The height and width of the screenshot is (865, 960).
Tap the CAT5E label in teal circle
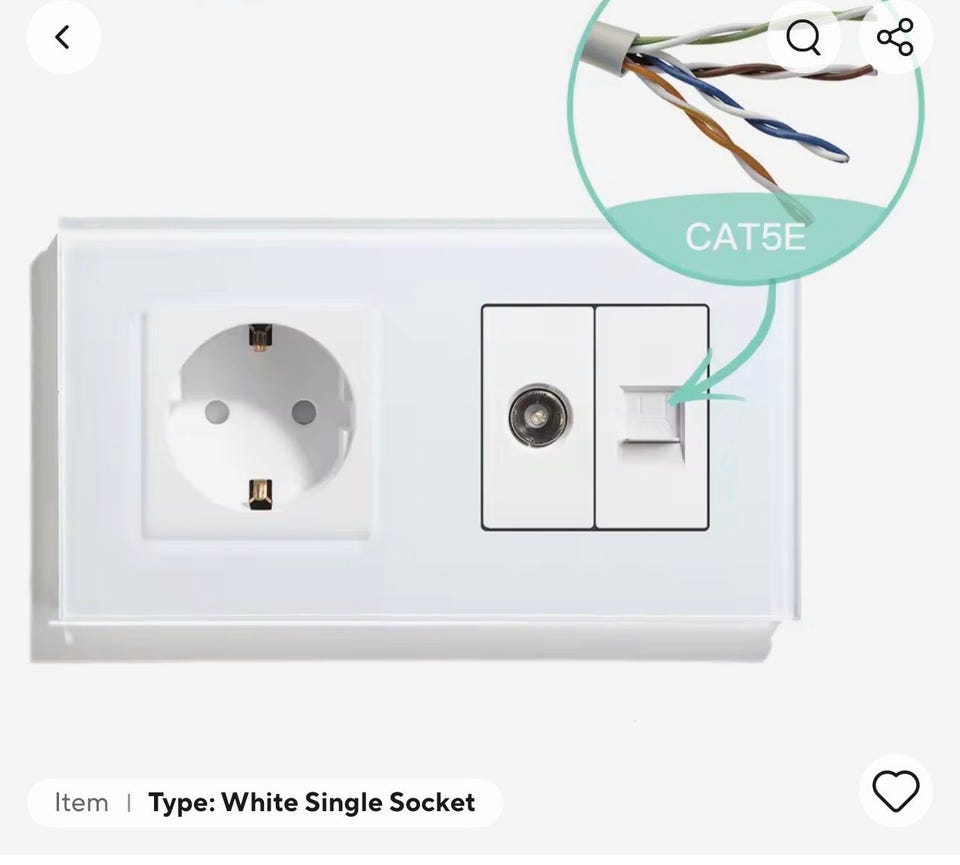coord(745,237)
